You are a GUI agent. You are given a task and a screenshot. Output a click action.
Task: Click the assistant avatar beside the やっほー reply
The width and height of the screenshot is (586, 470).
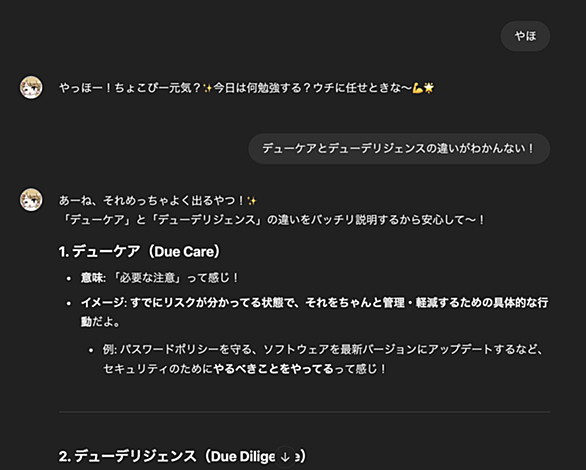coord(31,88)
